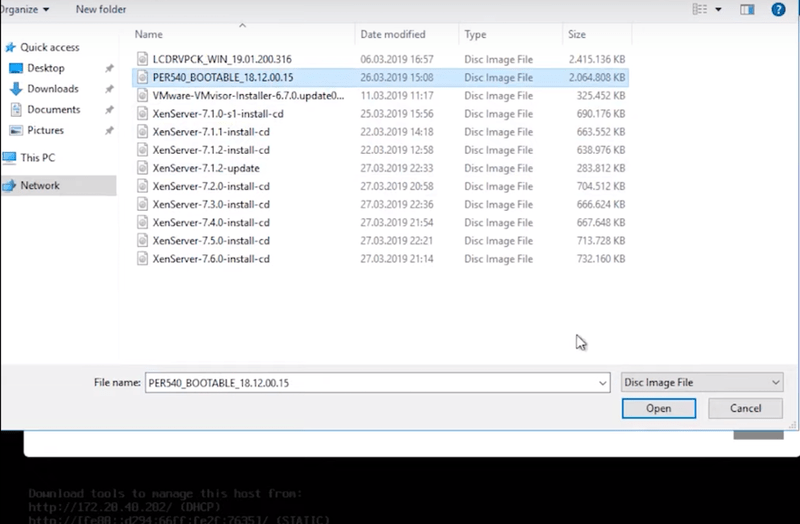Open the Downloads quick access folder
The image size is (800, 524).
pos(52,89)
